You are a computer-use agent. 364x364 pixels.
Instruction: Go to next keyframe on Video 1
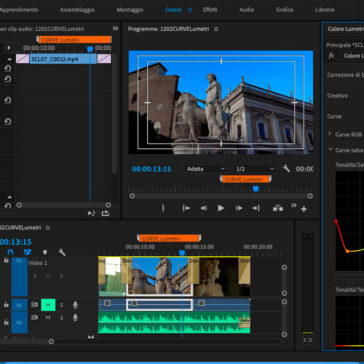click(61, 276)
